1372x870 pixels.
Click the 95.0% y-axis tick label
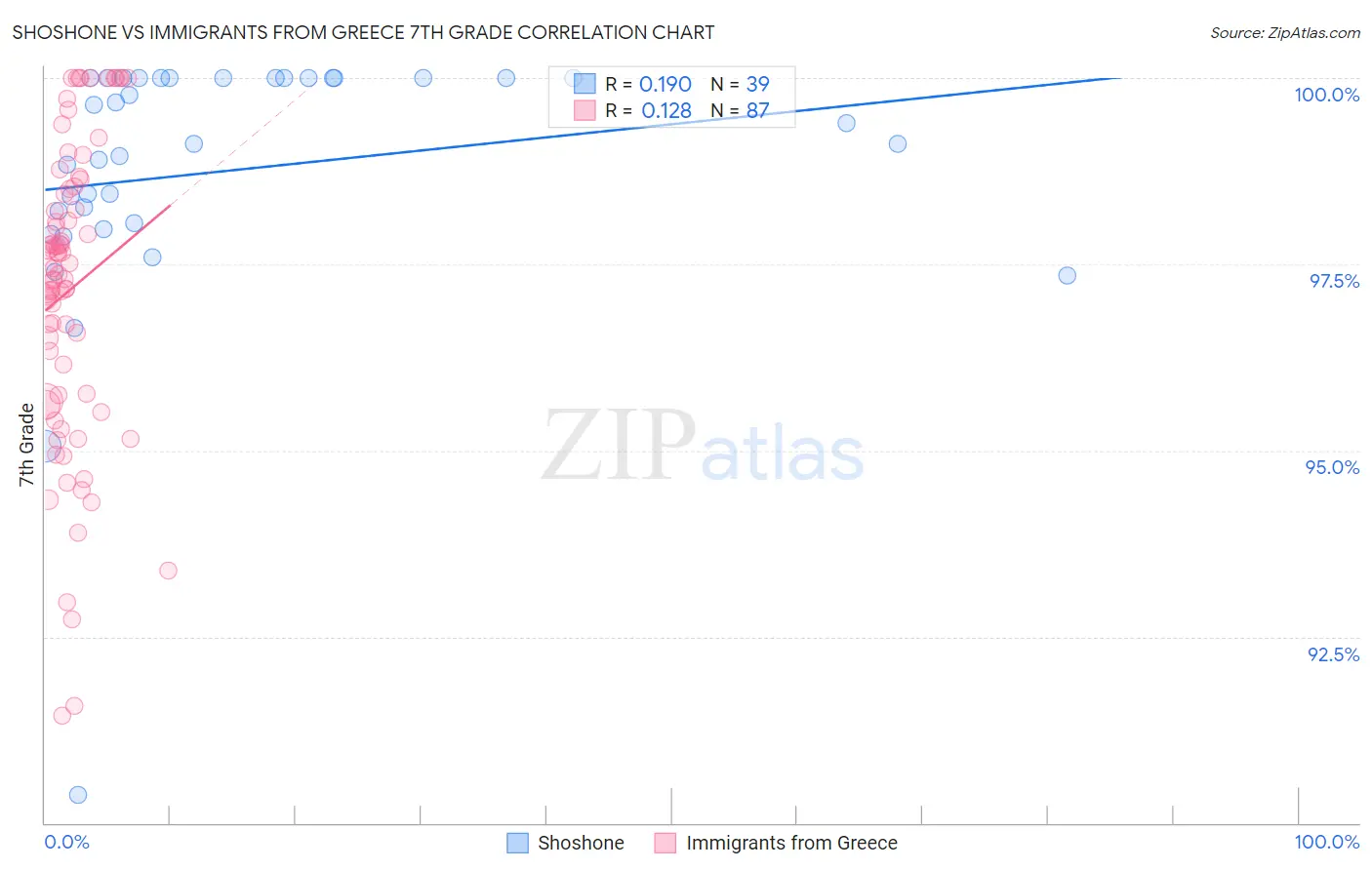coord(1332,467)
